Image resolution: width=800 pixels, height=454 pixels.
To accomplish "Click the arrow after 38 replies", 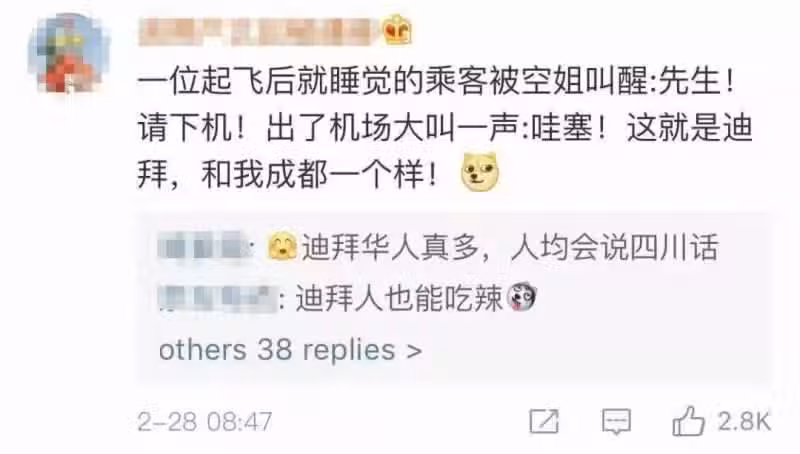I will pyautogui.click(x=414, y=351).
